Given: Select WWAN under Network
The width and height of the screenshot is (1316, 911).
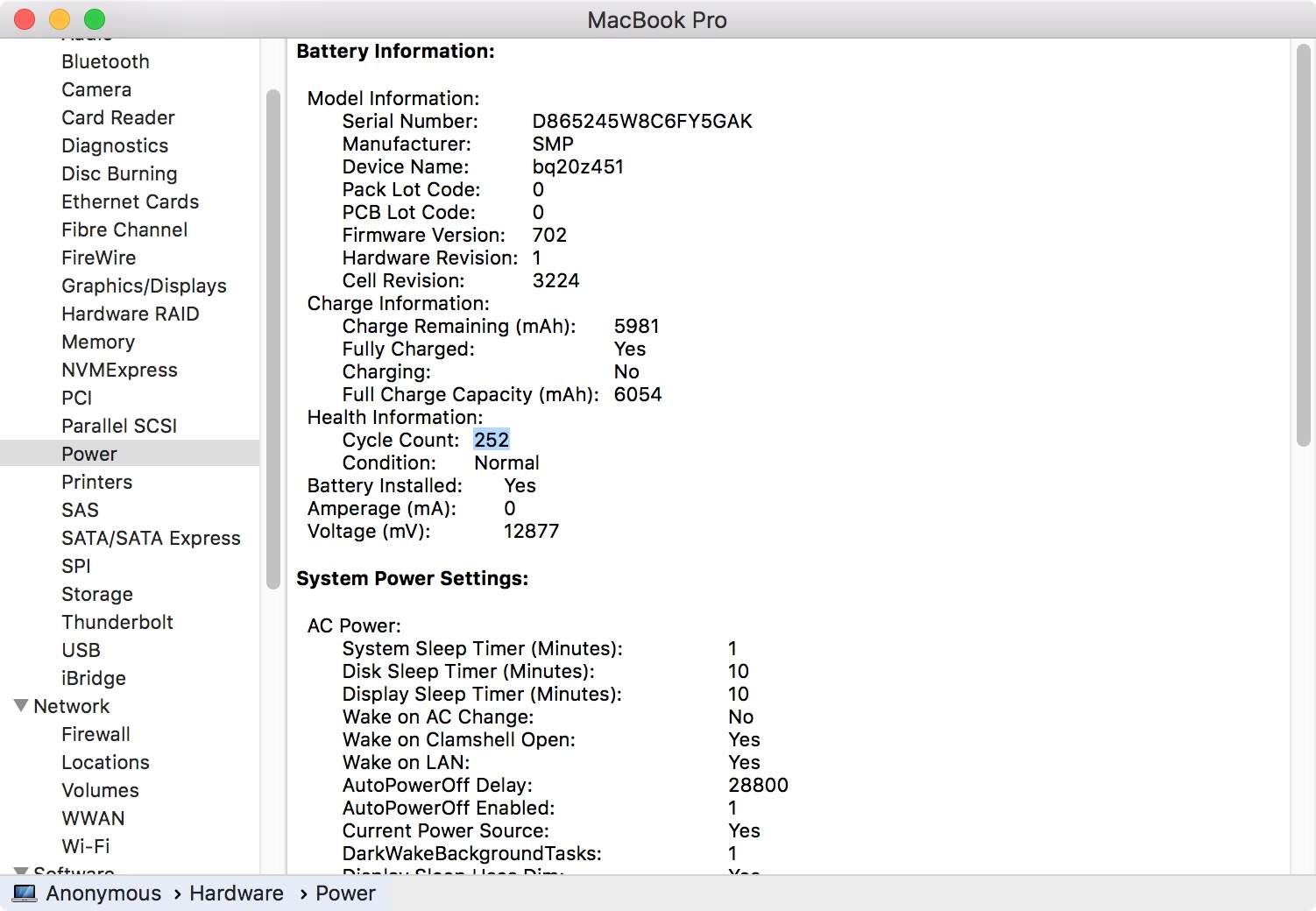Looking at the screenshot, I should tap(93, 818).
